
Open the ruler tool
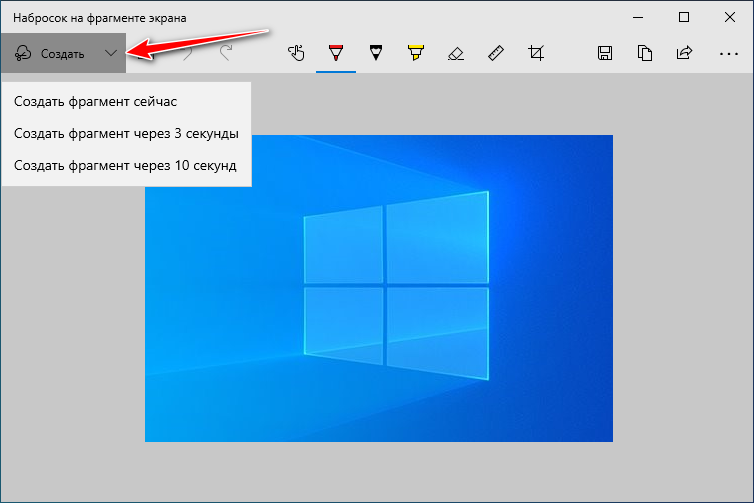tap(496, 53)
